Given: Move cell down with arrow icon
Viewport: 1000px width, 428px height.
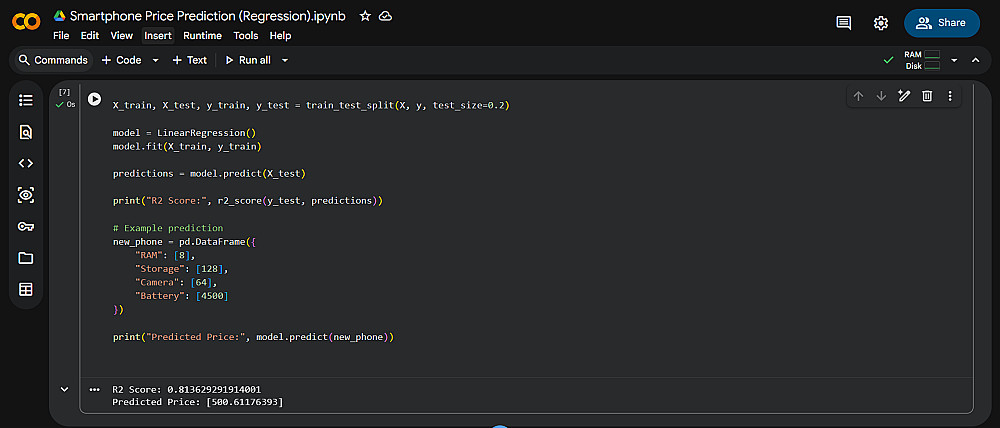Looking at the screenshot, I should click(881, 96).
